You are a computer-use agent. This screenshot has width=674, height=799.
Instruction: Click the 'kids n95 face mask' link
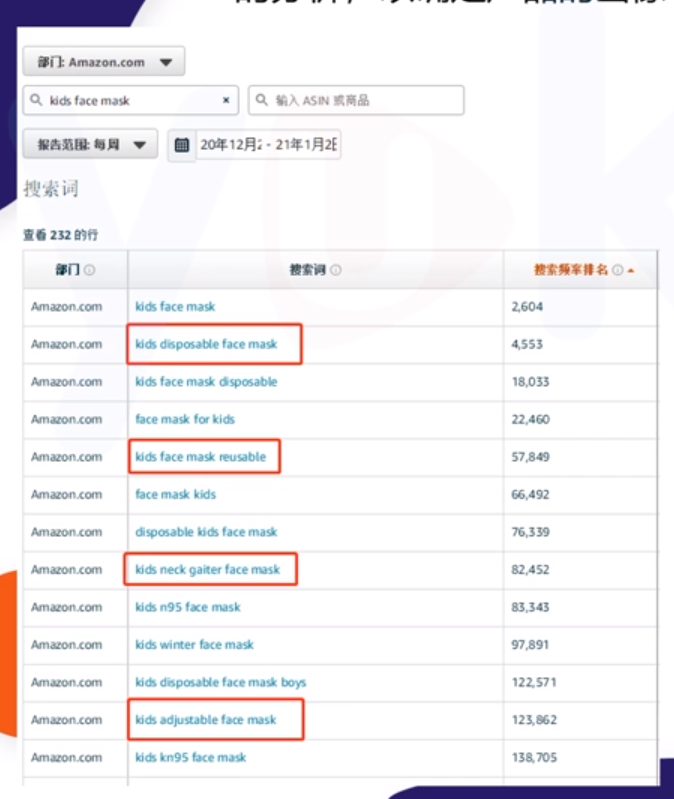point(188,607)
